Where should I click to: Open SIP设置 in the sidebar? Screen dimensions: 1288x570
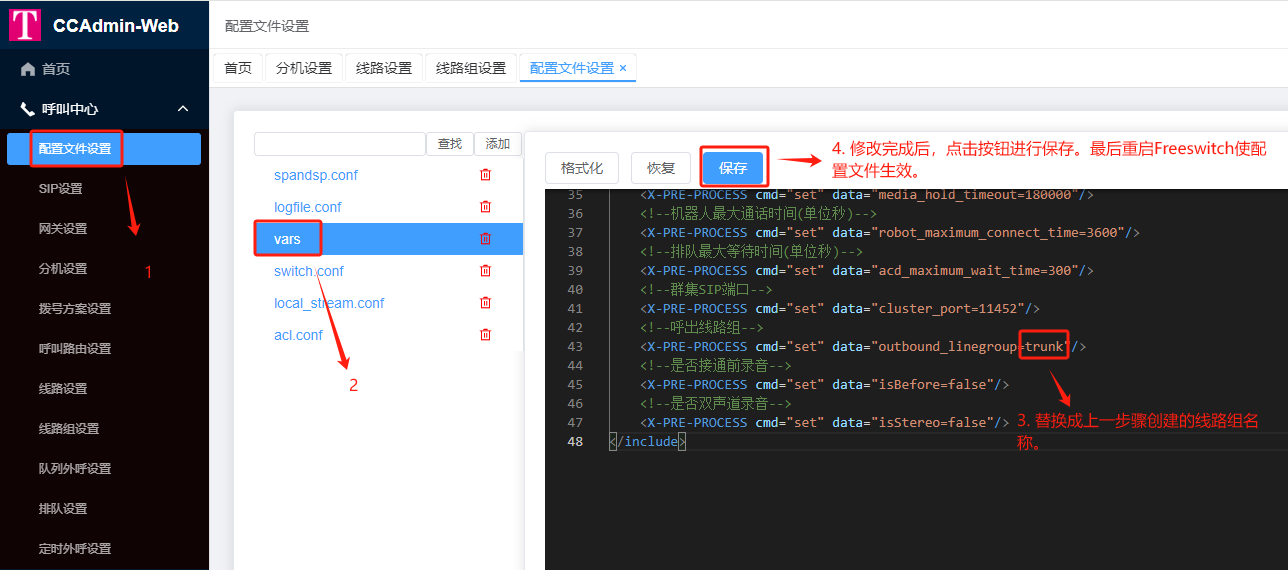[x=61, y=189]
